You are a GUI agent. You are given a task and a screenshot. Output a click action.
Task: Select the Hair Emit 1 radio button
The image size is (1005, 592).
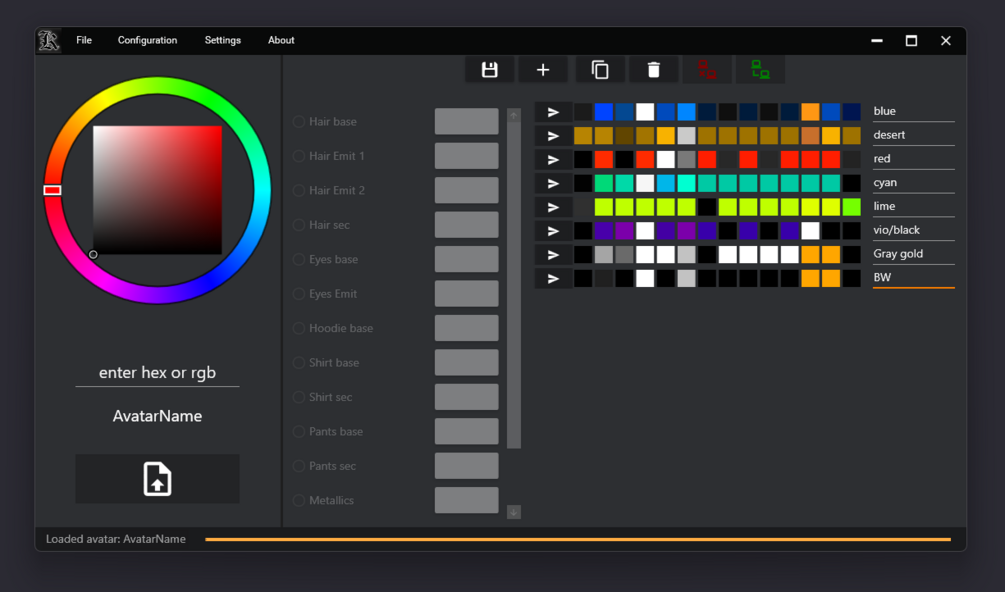pyautogui.click(x=299, y=156)
